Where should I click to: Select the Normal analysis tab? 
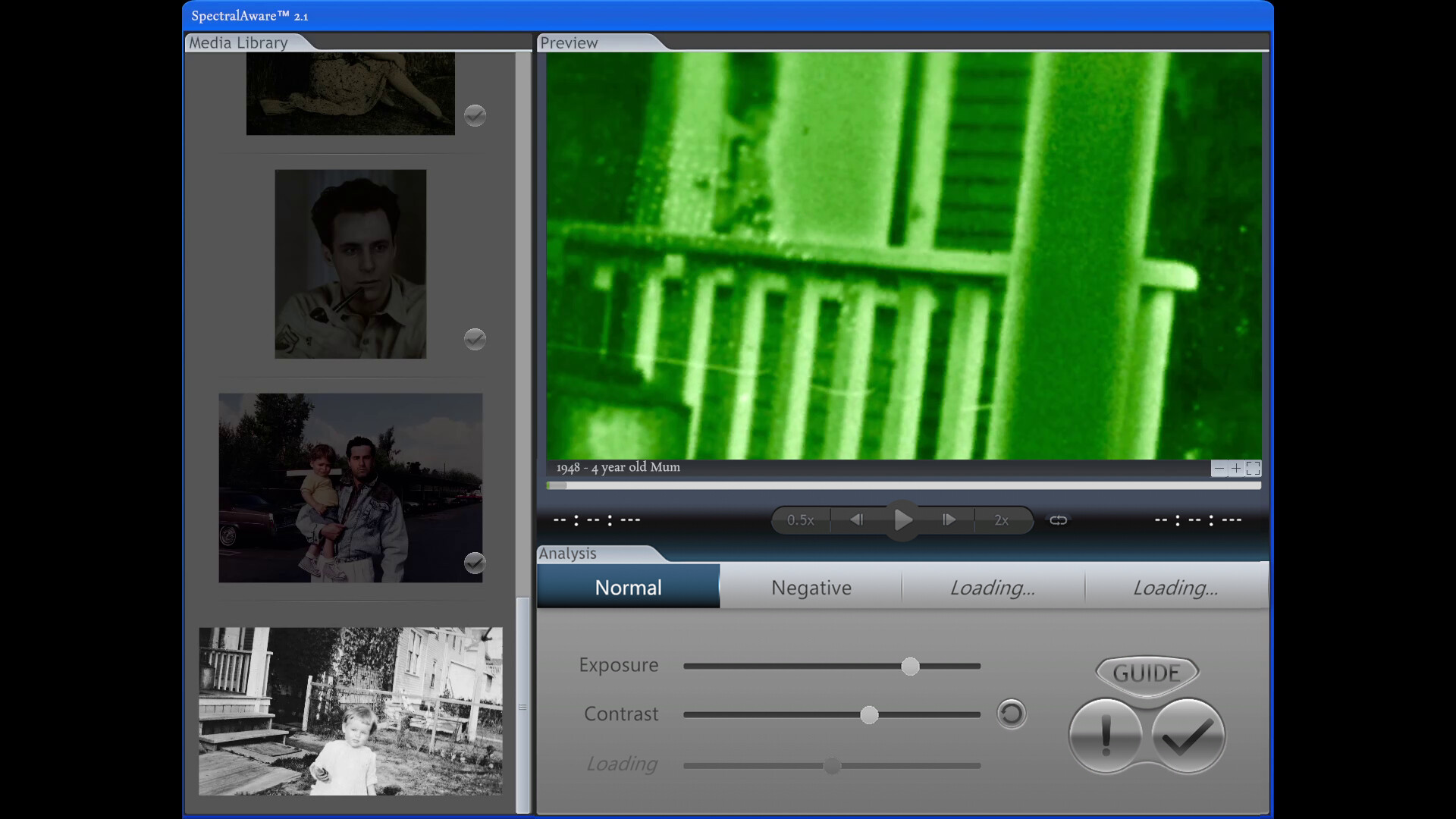click(628, 586)
